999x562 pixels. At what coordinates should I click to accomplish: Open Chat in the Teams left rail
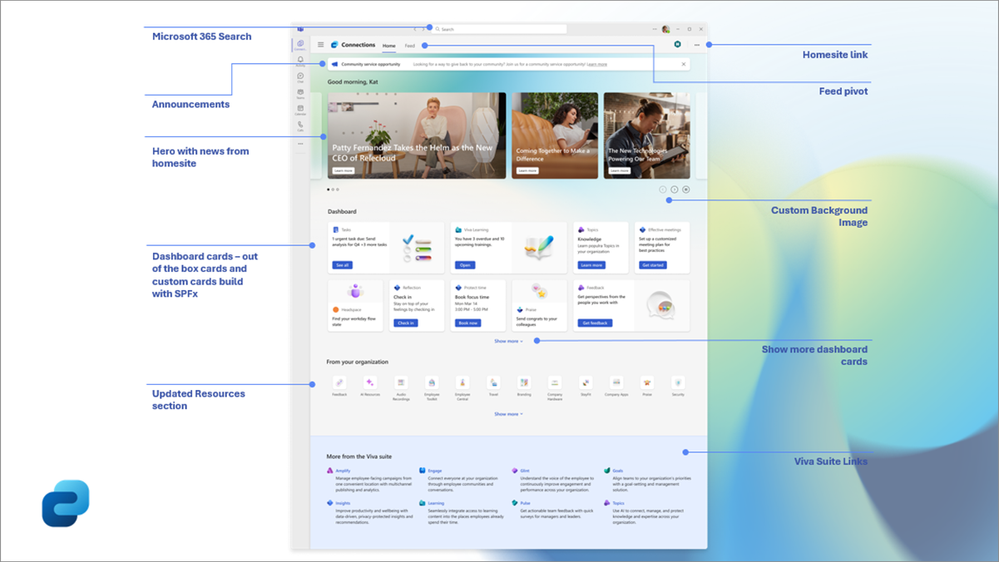click(300, 77)
